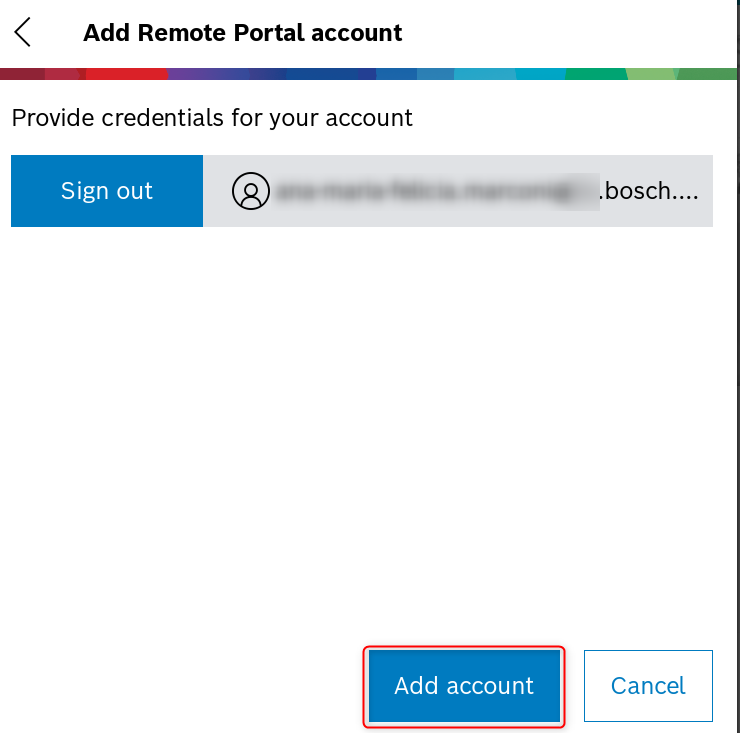The height and width of the screenshot is (733, 740).
Task: Click the dark blue segment of the stripe
Action: point(320,74)
